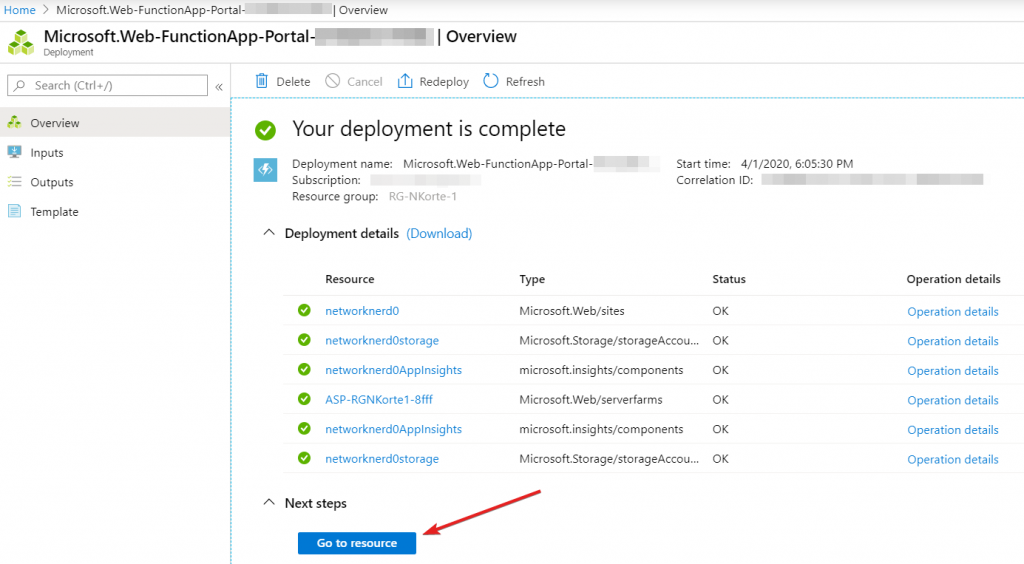Click the start time 4/1/2020, 6:05:30 PM
Image resolution: width=1024 pixels, height=564 pixels.
pyautogui.click(x=797, y=164)
